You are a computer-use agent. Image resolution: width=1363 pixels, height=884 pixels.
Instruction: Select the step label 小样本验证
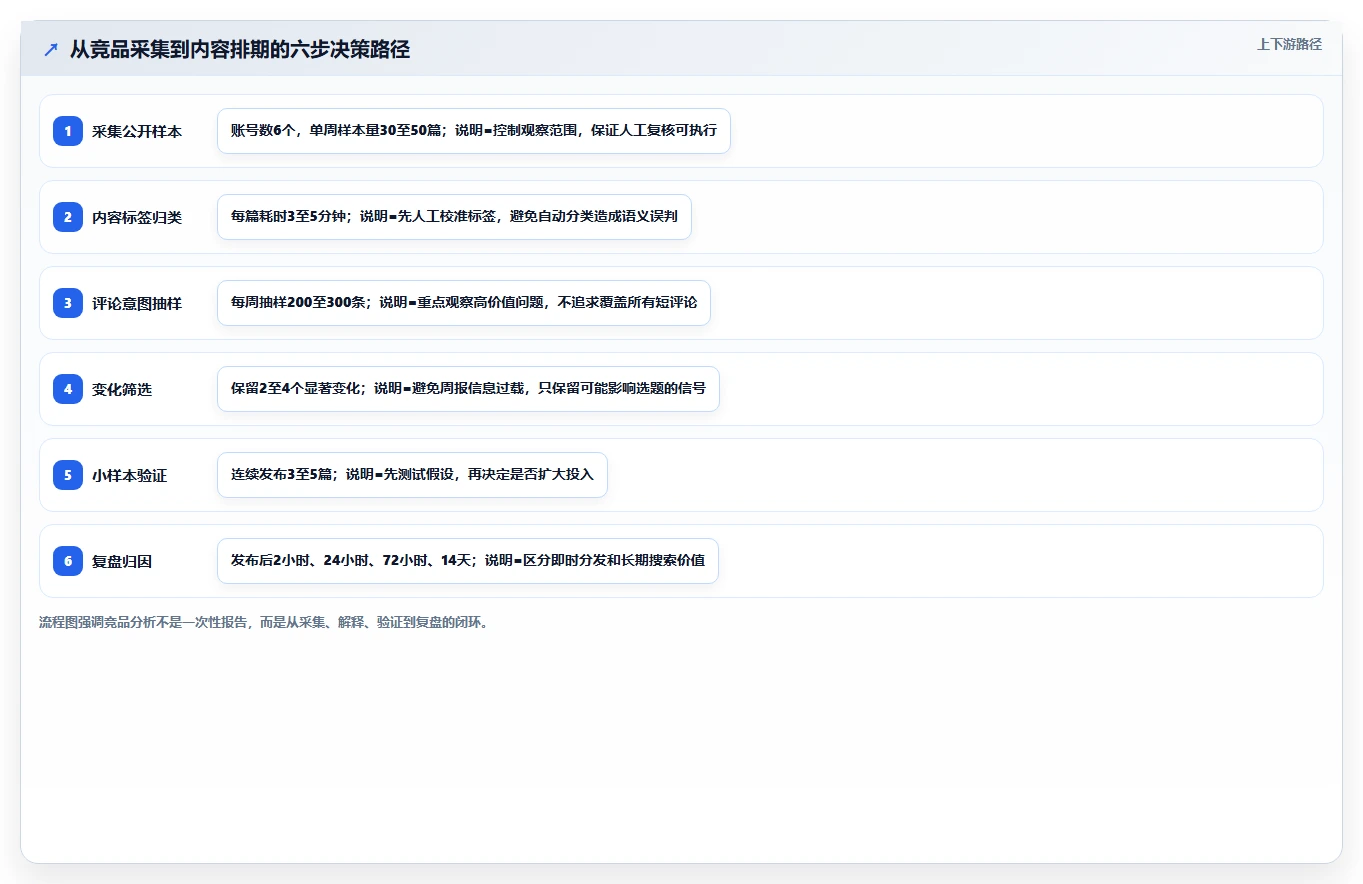pos(130,475)
